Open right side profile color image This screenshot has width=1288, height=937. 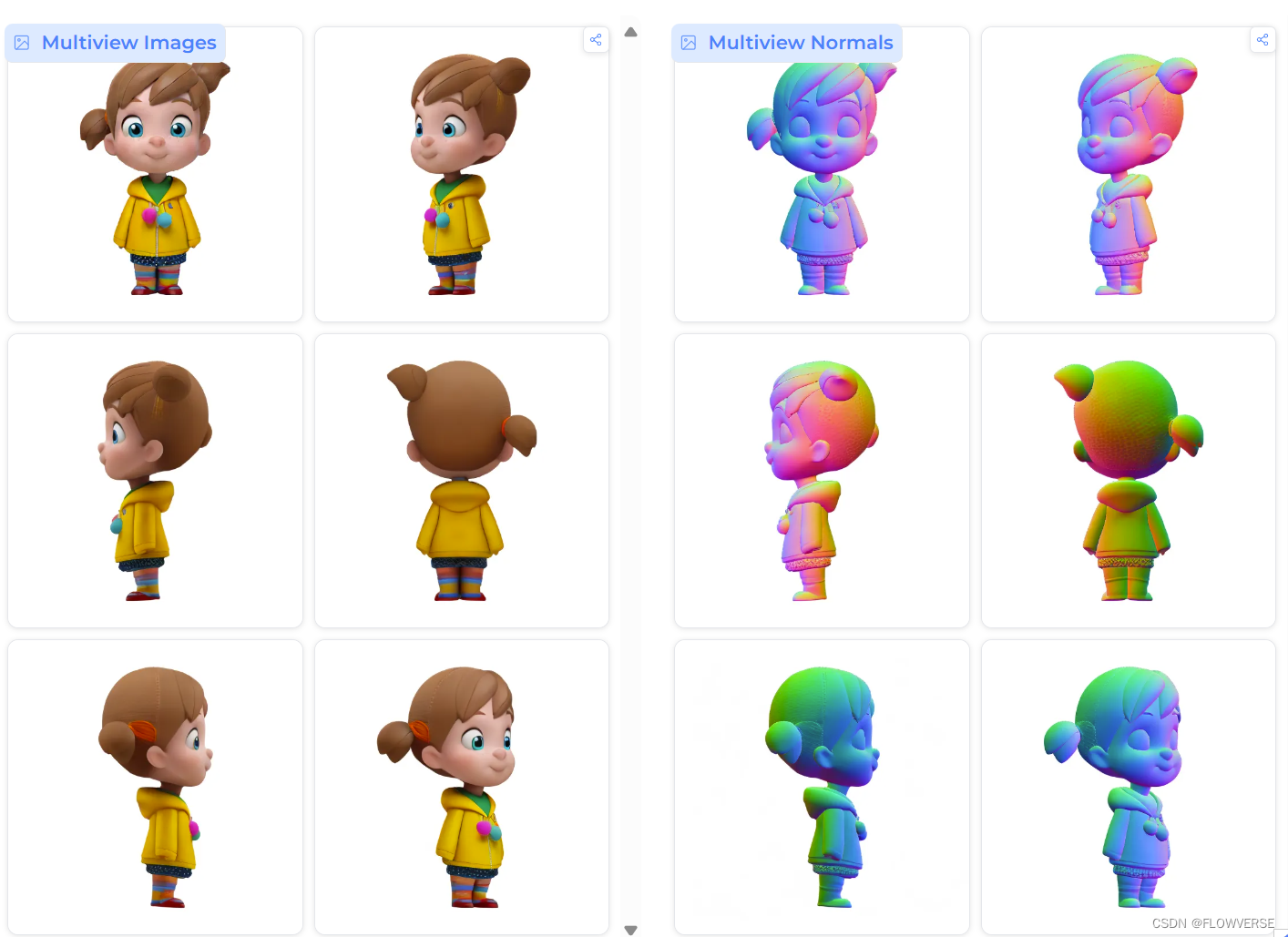156,787
